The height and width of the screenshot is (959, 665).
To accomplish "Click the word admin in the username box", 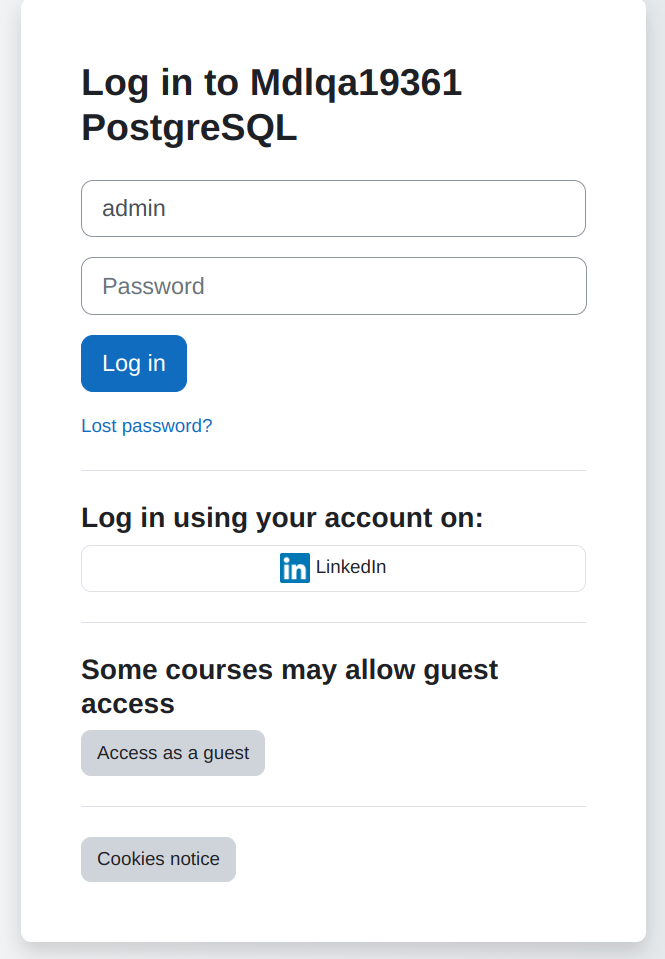I will pyautogui.click(x=134, y=209).
